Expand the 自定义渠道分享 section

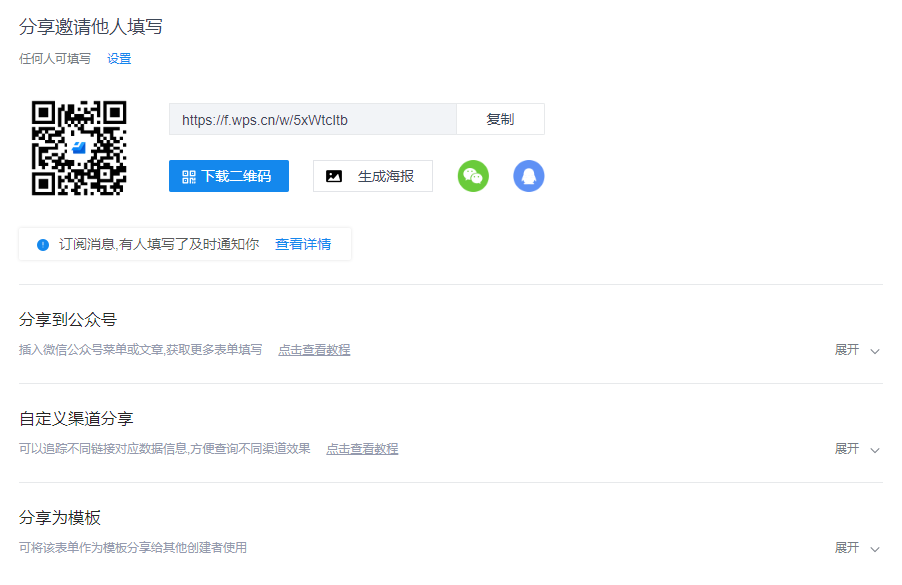[857, 449]
